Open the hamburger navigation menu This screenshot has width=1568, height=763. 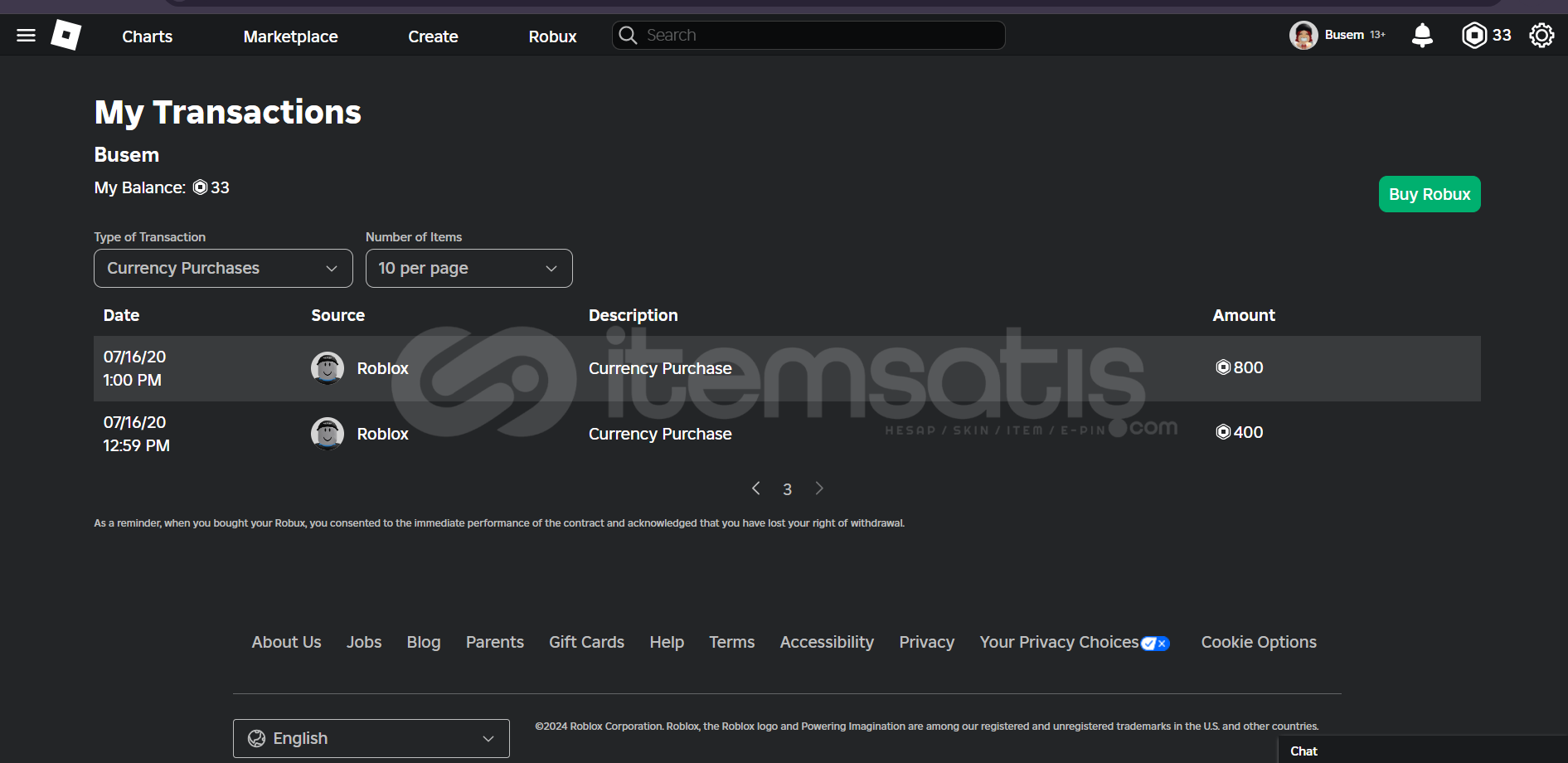pos(26,36)
